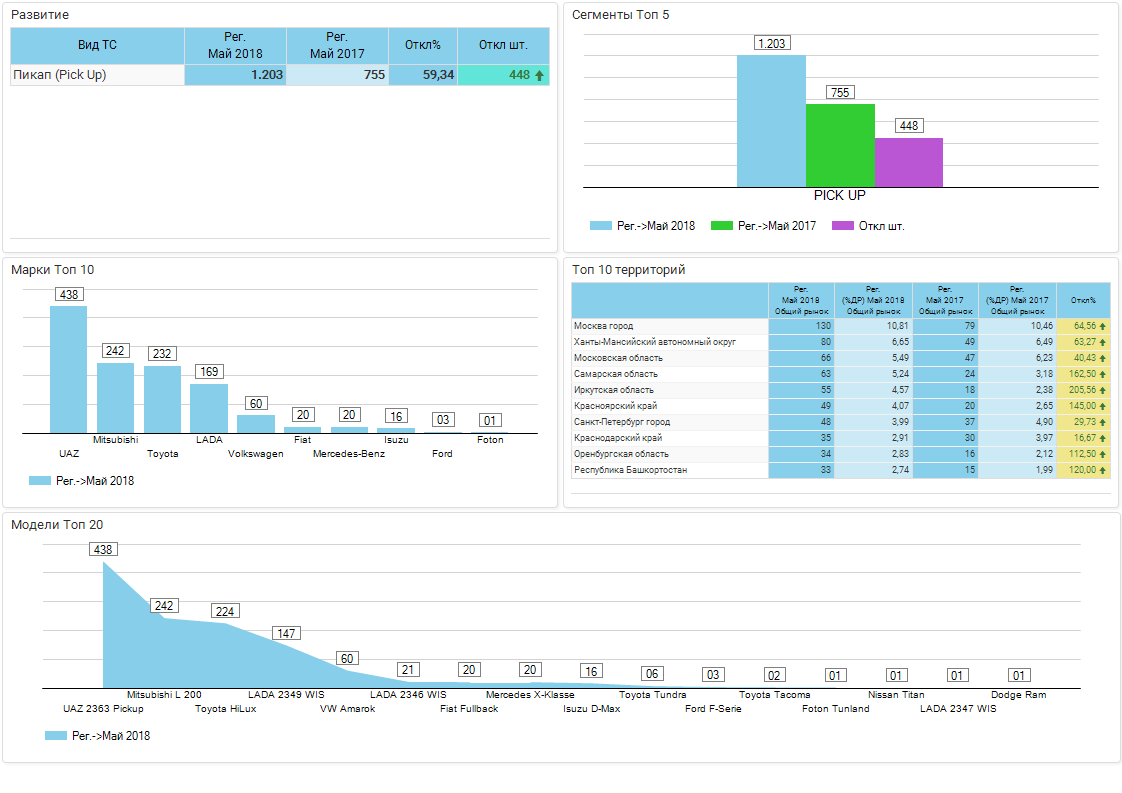This screenshot has height=793, width=1122.
Task: Click the Откл% header in the Развитие table
Action: click(x=422, y=45)
